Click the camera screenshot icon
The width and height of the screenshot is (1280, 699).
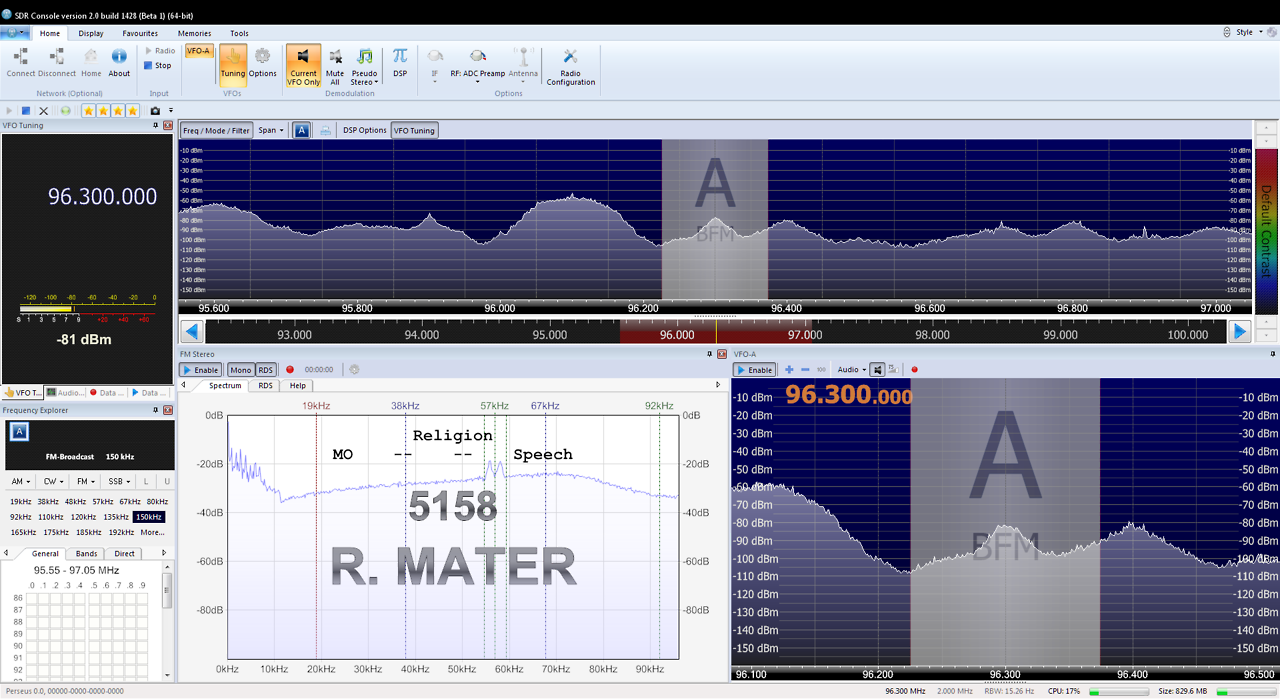[155, 110]
